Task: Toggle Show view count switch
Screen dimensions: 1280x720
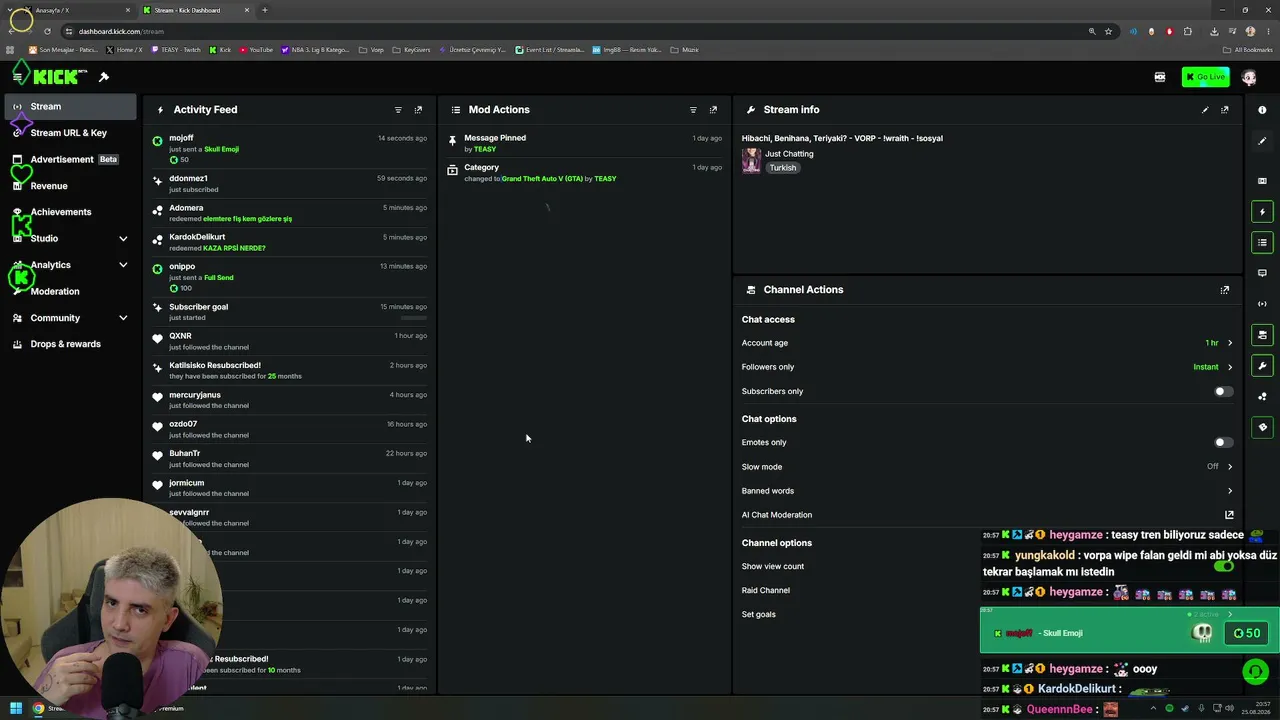Action: 1223,566
